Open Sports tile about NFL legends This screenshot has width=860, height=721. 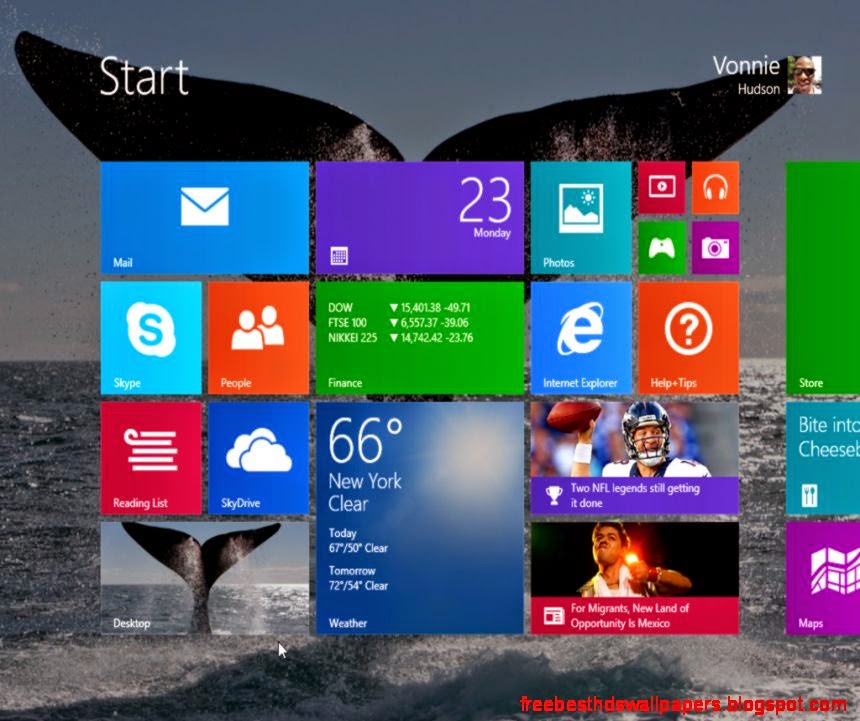635,458
